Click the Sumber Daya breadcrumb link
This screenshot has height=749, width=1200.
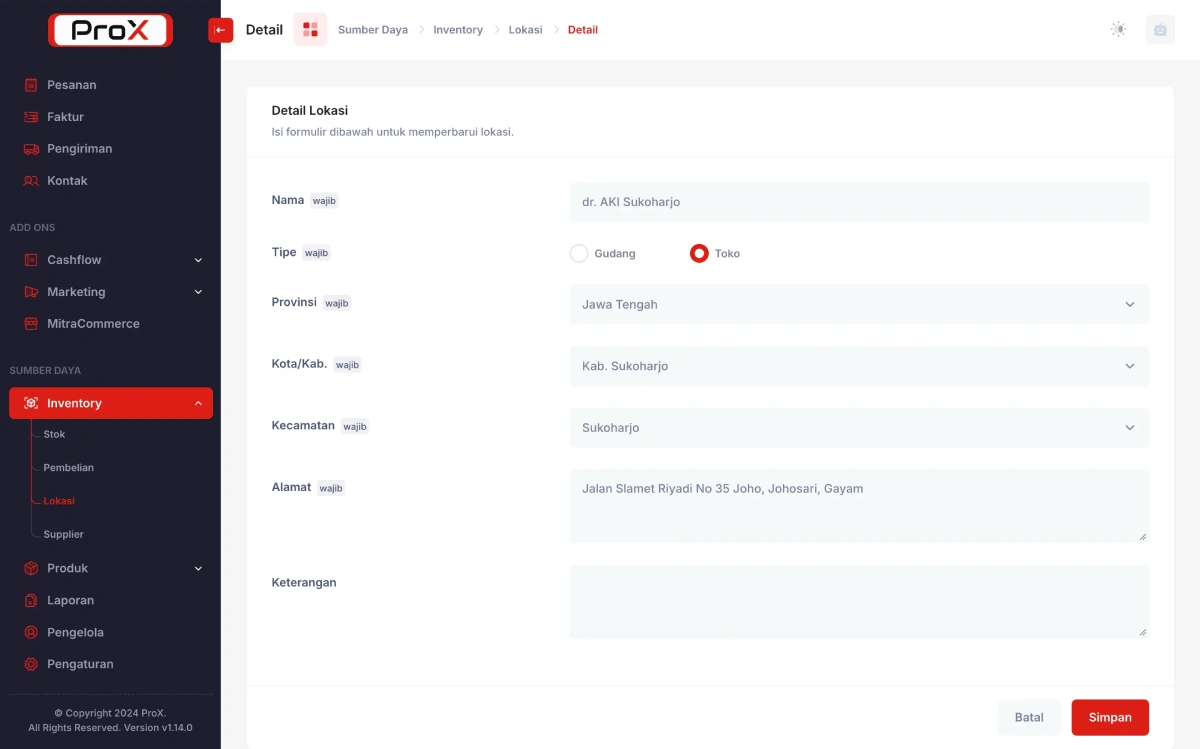(373, 30)
